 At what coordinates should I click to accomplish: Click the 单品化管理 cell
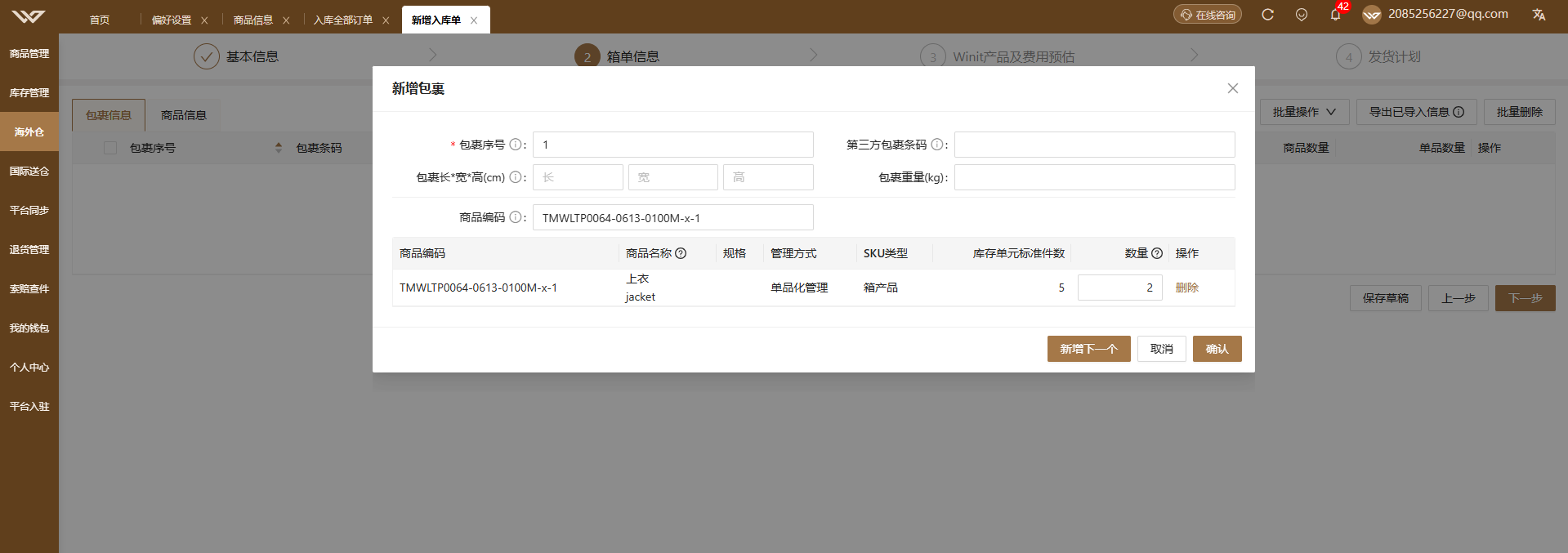pos(799,288)
